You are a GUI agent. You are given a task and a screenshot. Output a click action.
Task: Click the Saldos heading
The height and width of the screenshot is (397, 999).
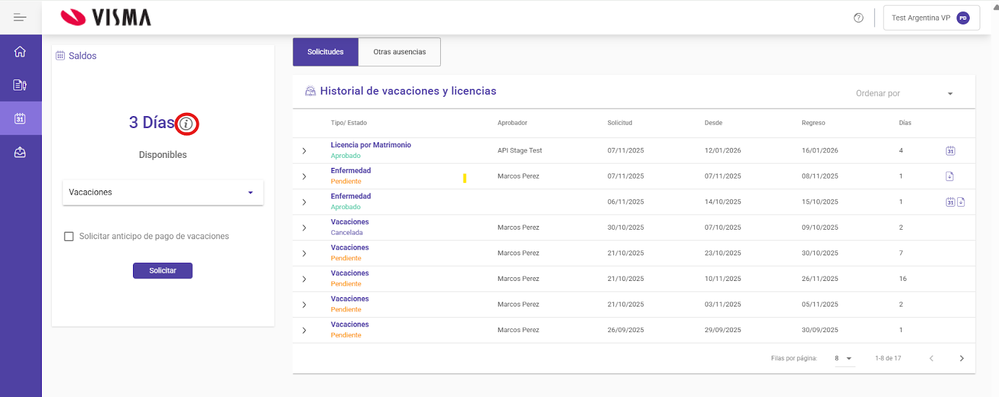pyautogui.click(x=83, y=55)
